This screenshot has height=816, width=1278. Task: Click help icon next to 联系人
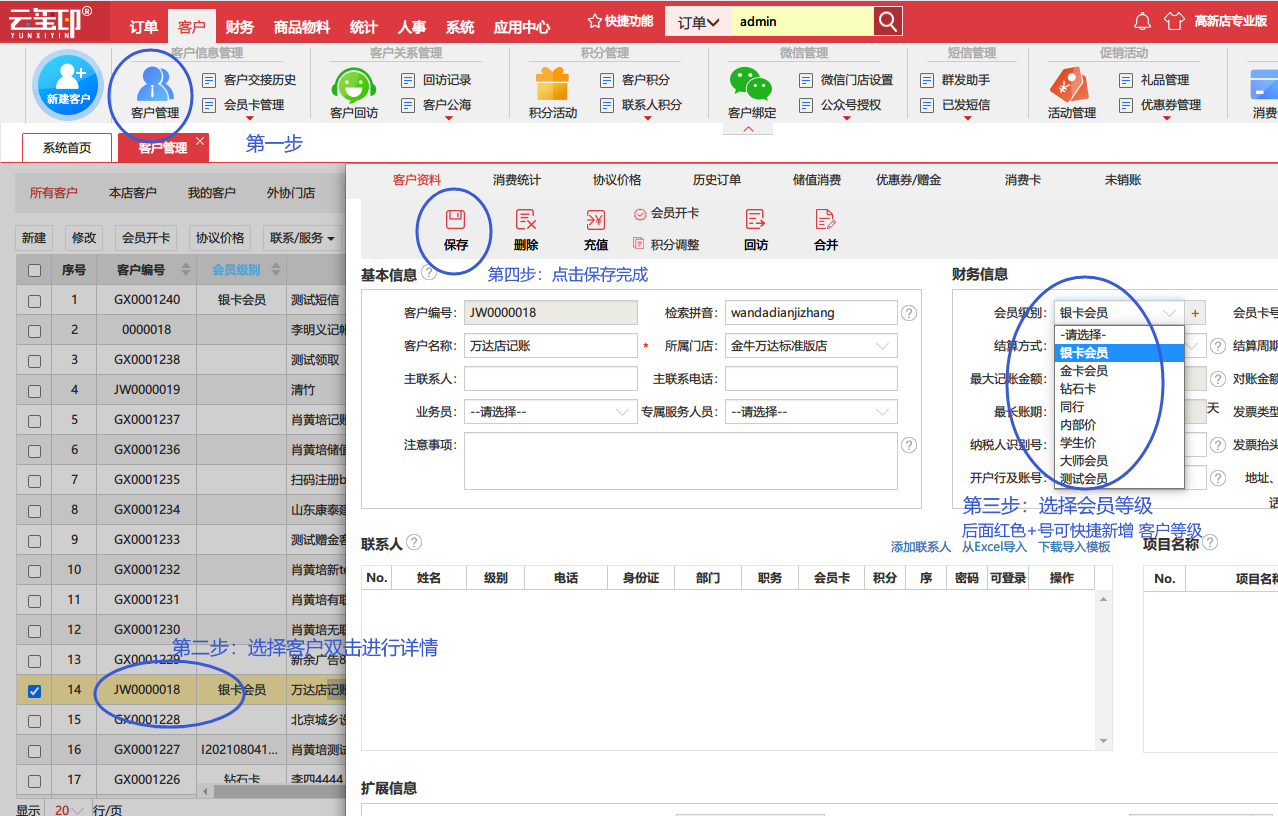coord(414,542)
